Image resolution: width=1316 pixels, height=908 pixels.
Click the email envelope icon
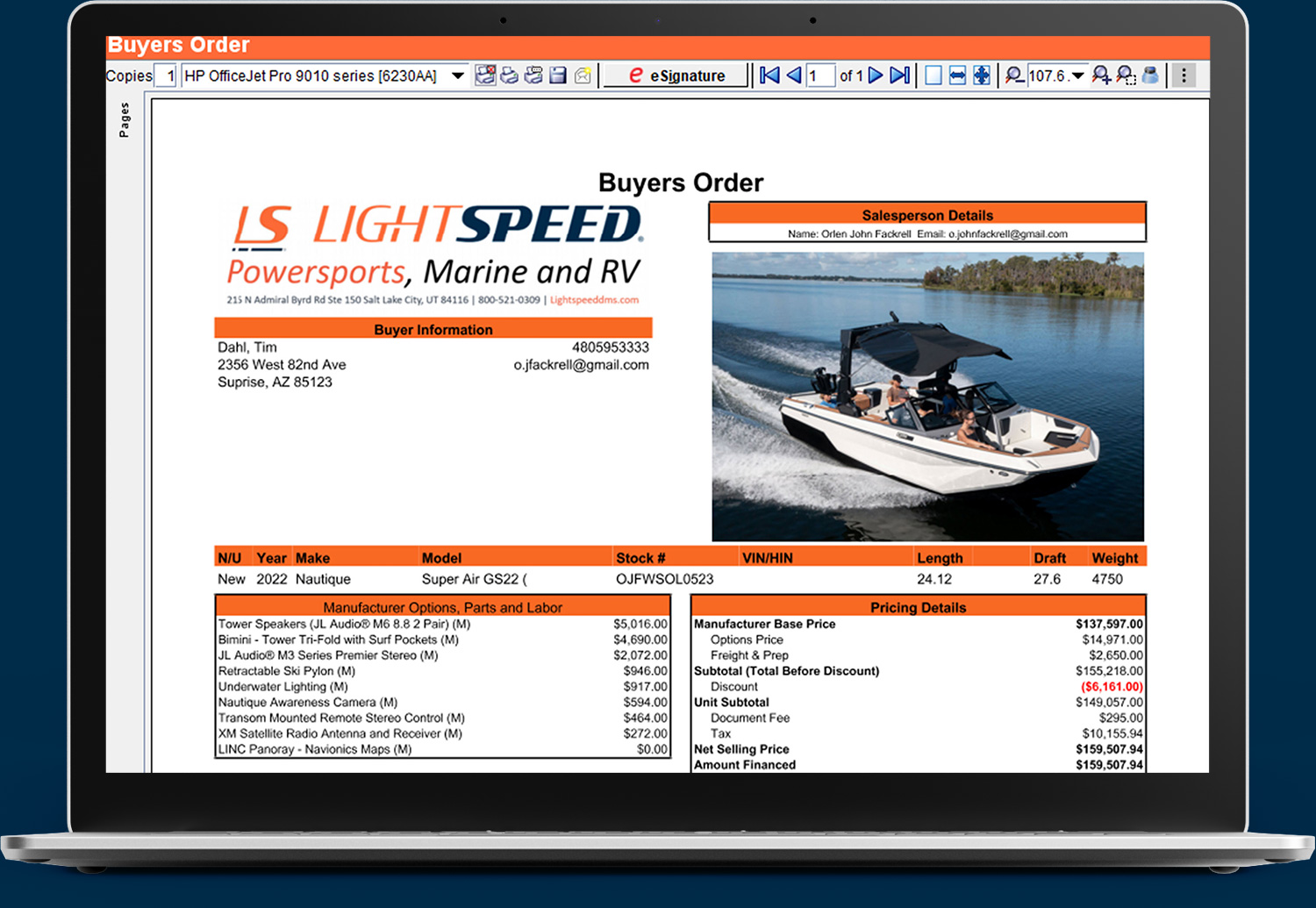click(583, 75)
